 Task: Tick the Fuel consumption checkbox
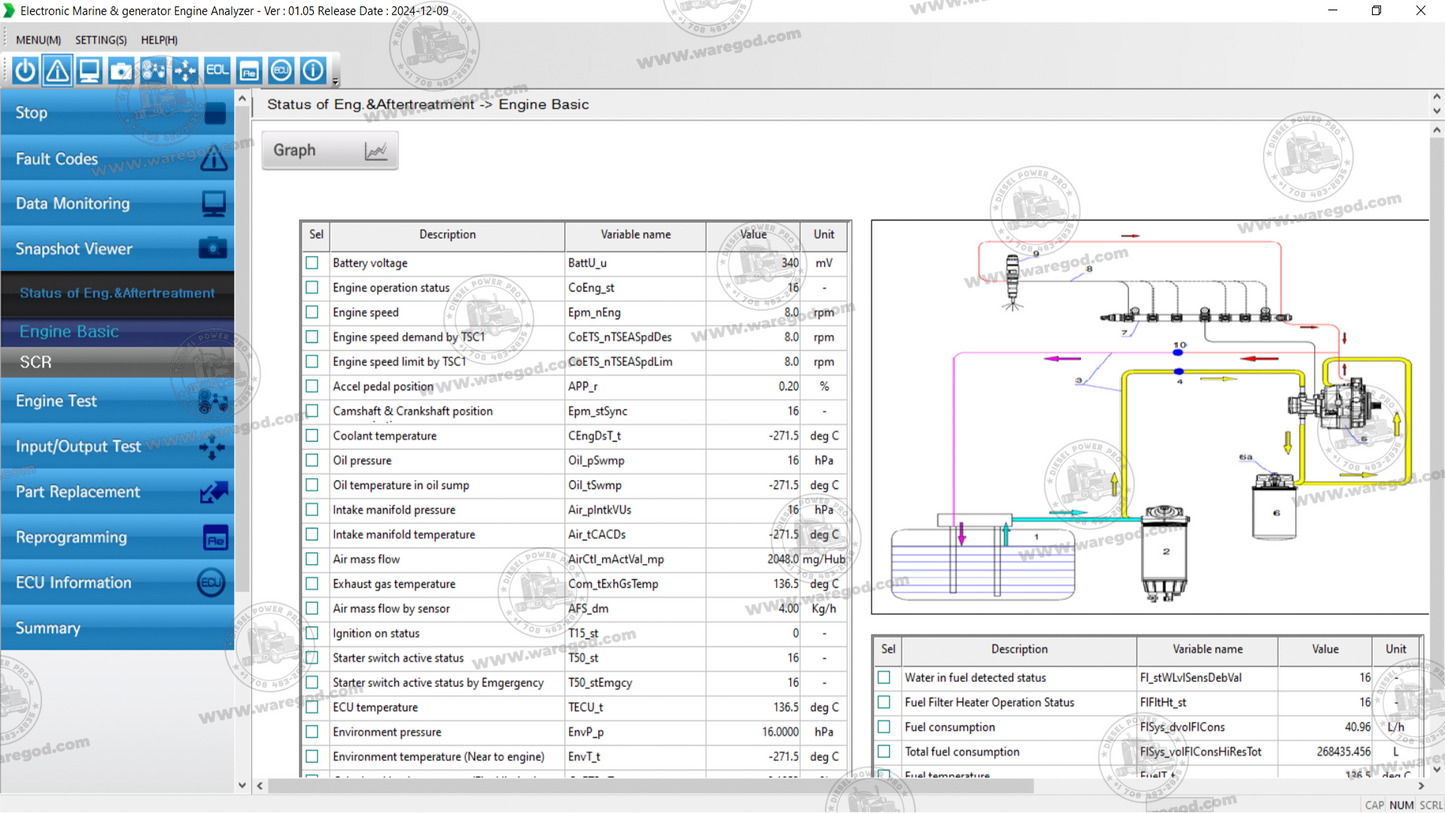(884, 727)
